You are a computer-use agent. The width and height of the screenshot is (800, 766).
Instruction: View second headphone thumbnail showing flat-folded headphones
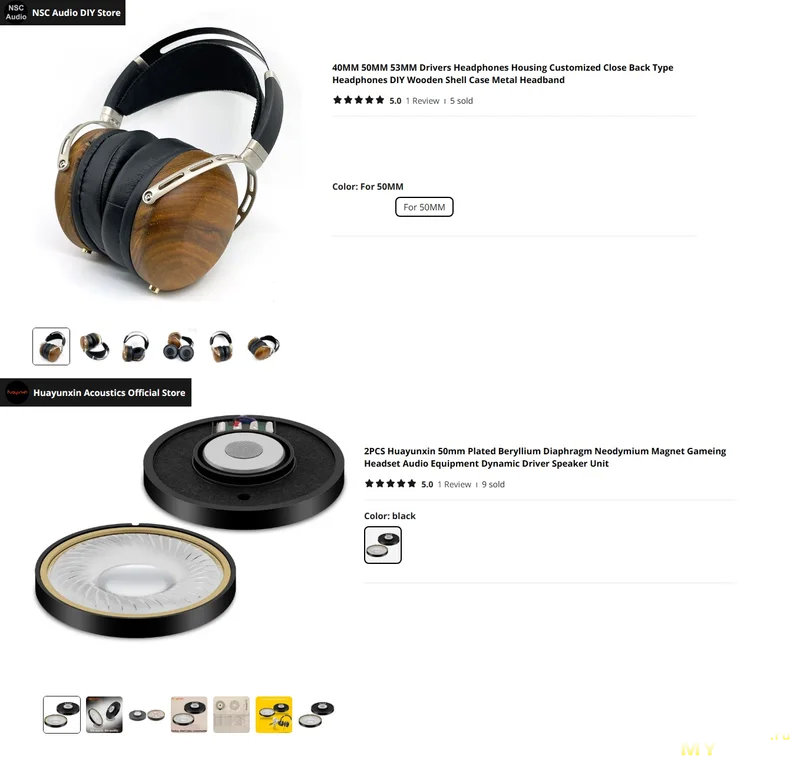(x=94, y=347)
